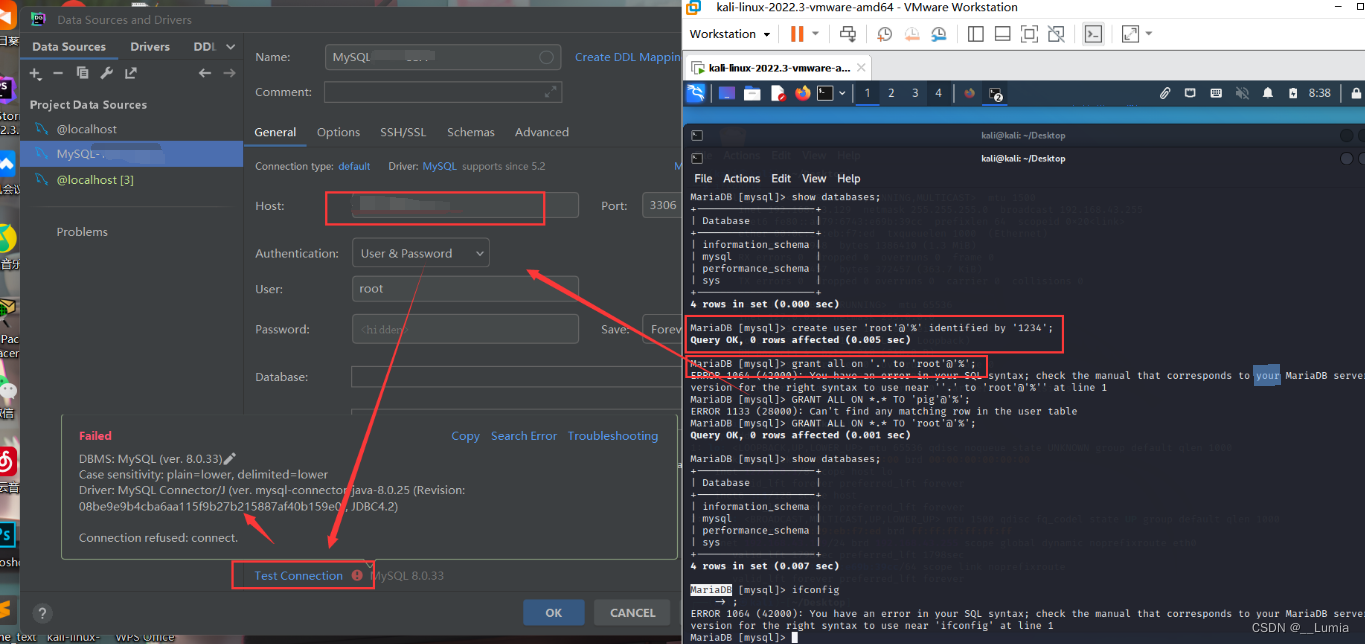Image resolution: width=1365 pixels, height=644 pixels.
Task: Take a VM snapshot from VMware toolbar
Action: click(885, 34)
